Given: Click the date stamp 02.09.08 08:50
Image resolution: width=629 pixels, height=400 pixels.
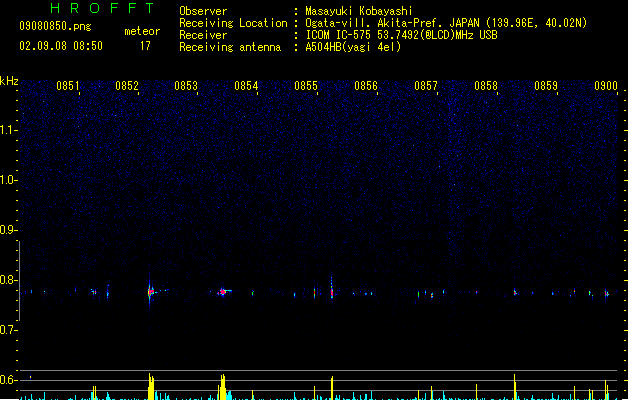Looking at the screenshot, I should coord(61,46).
